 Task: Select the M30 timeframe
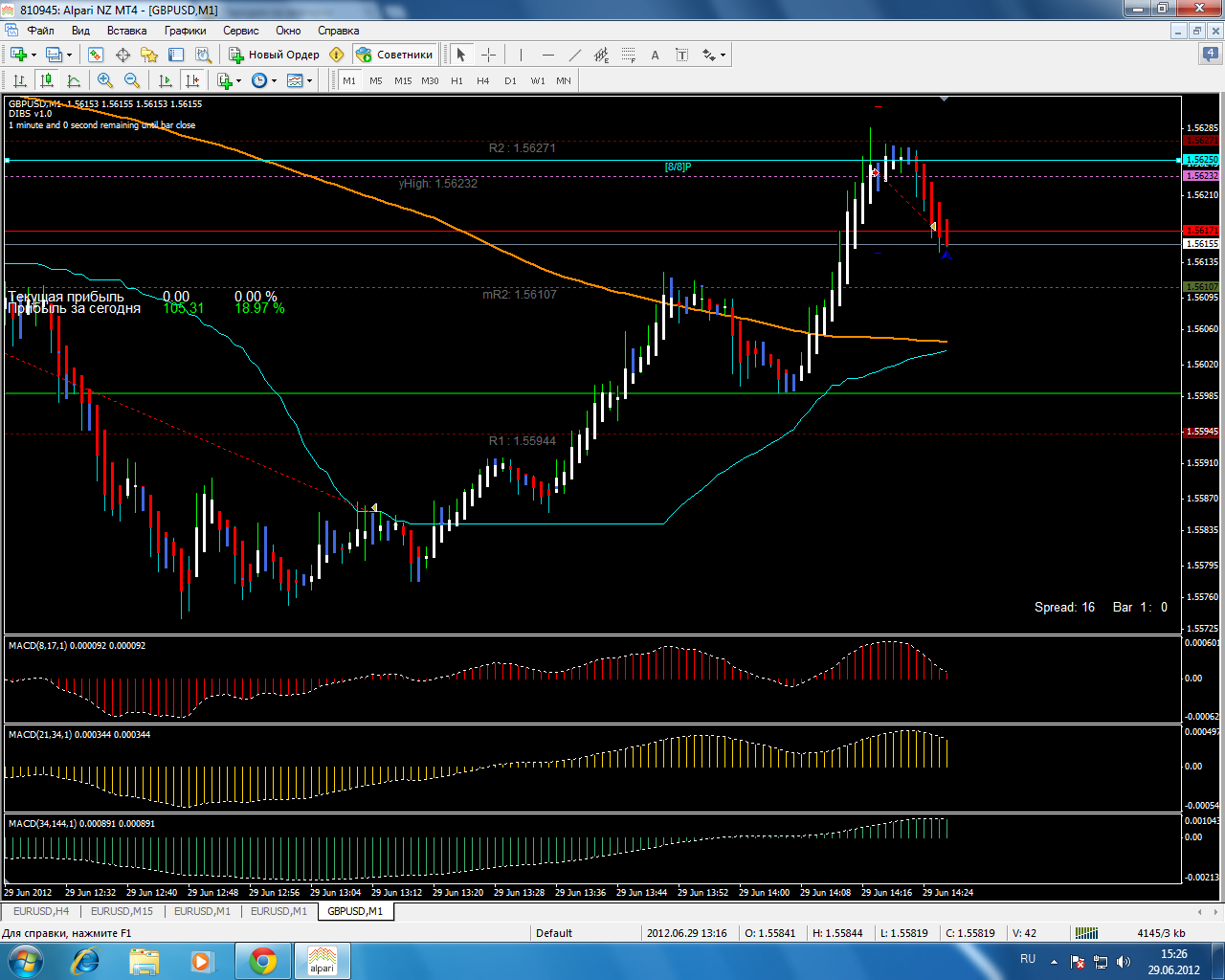pyautogui.click(x=430, y=80)
